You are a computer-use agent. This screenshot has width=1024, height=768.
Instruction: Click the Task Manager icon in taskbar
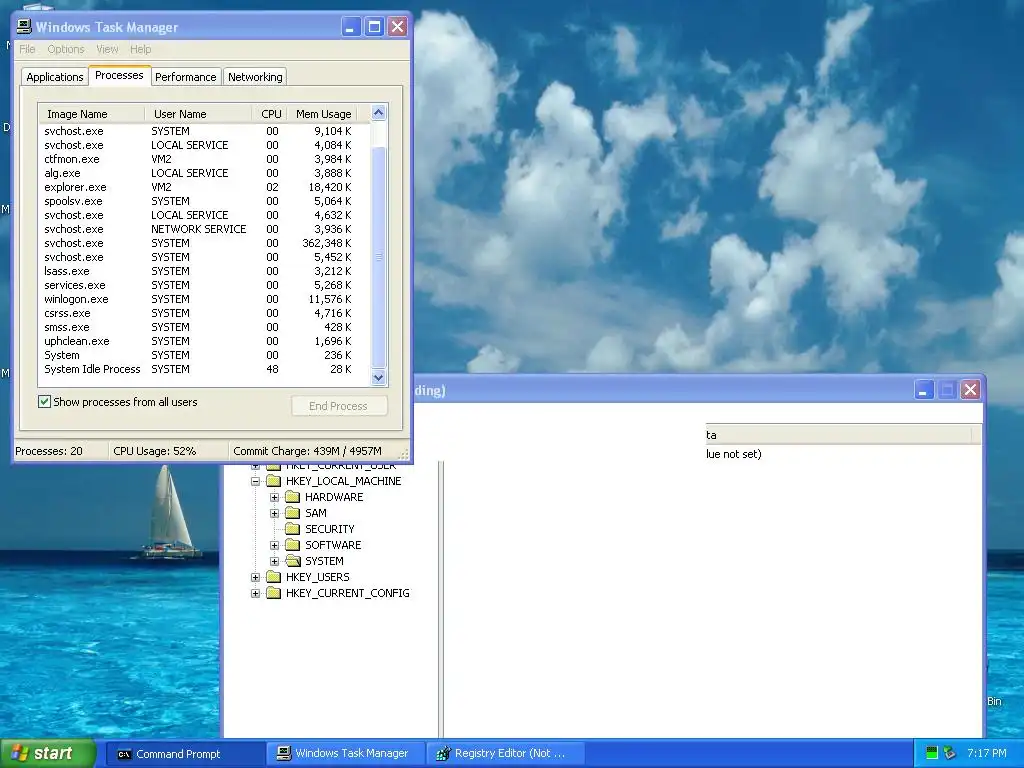pyautogui.click(x=283, y=753)
